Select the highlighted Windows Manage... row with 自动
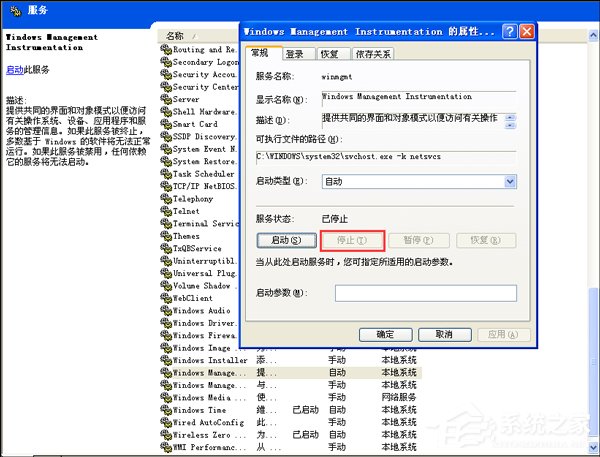This screenshot has height=457, width=600. tap(291, 372)
